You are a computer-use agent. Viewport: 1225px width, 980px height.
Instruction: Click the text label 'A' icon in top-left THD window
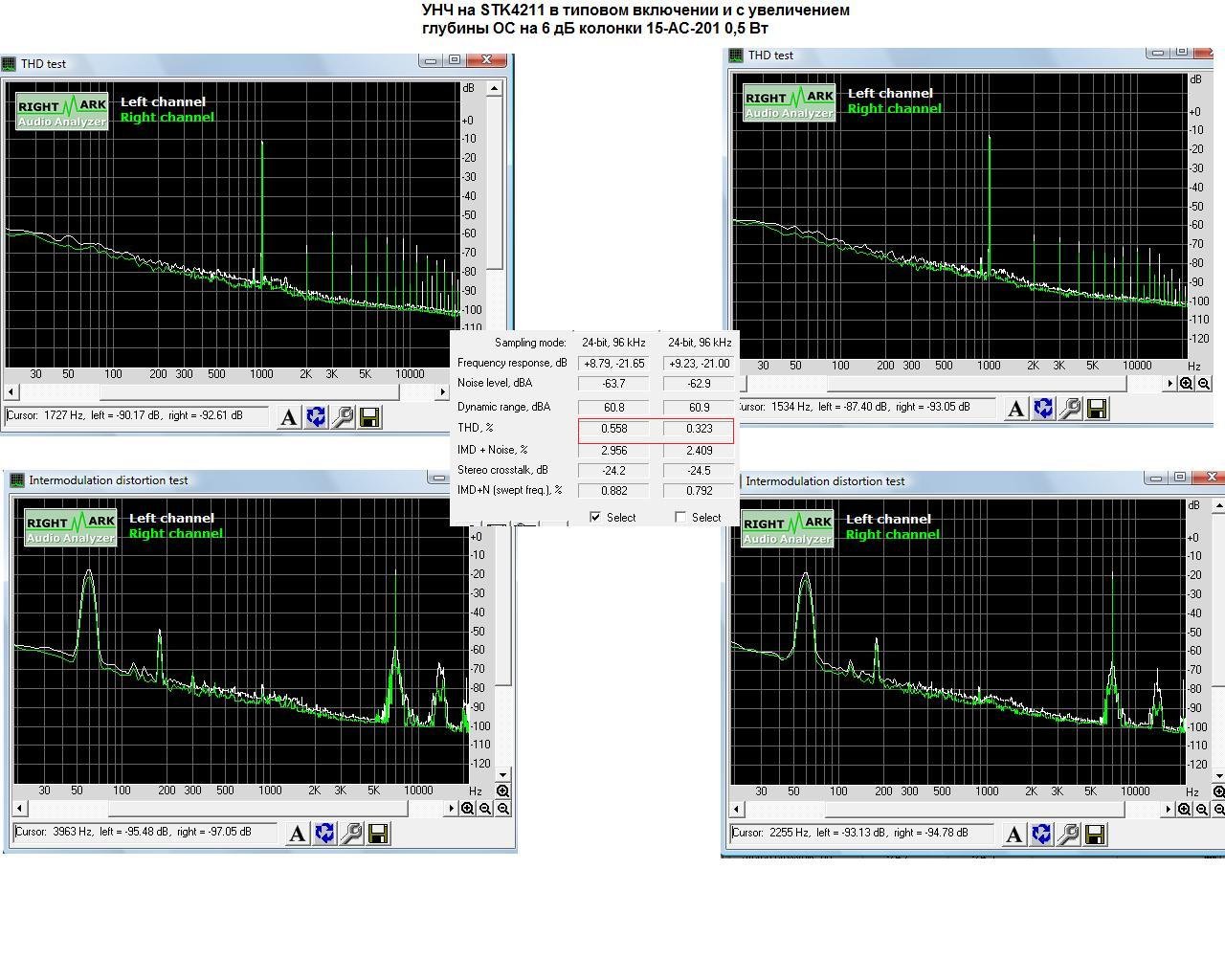[x=289, y=417]
